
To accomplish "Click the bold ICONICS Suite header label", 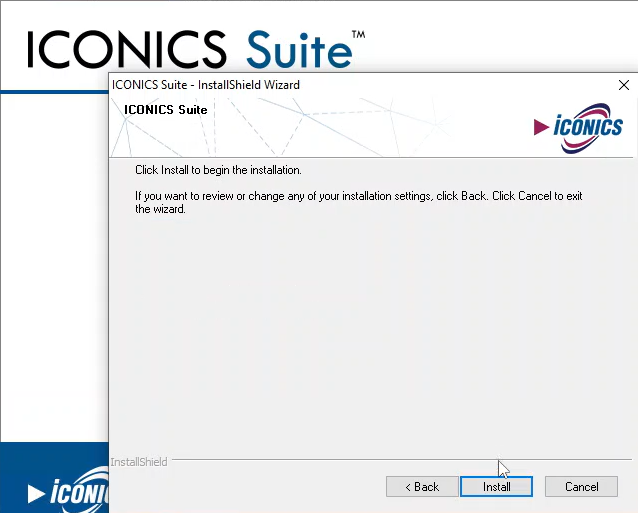I will coord(165,110).
